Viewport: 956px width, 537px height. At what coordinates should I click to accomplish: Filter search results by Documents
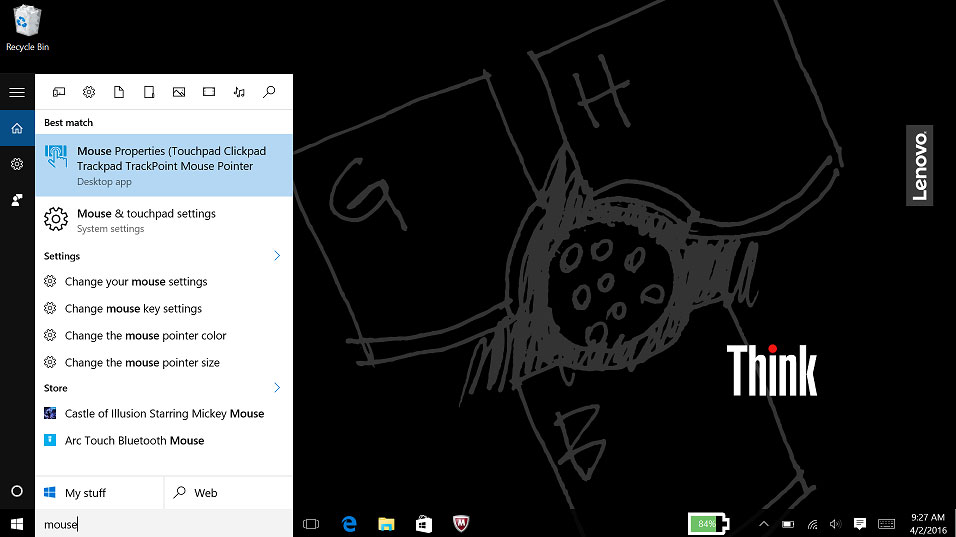point(119,92)
